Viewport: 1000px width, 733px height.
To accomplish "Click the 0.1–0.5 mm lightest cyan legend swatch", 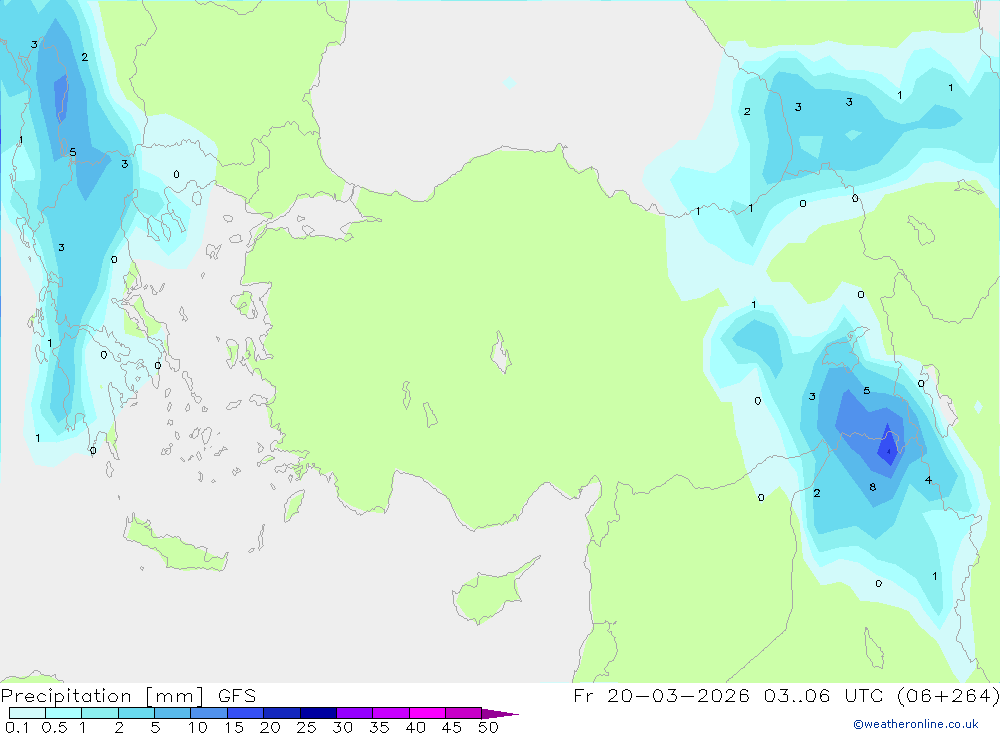I will coord(27,713).
